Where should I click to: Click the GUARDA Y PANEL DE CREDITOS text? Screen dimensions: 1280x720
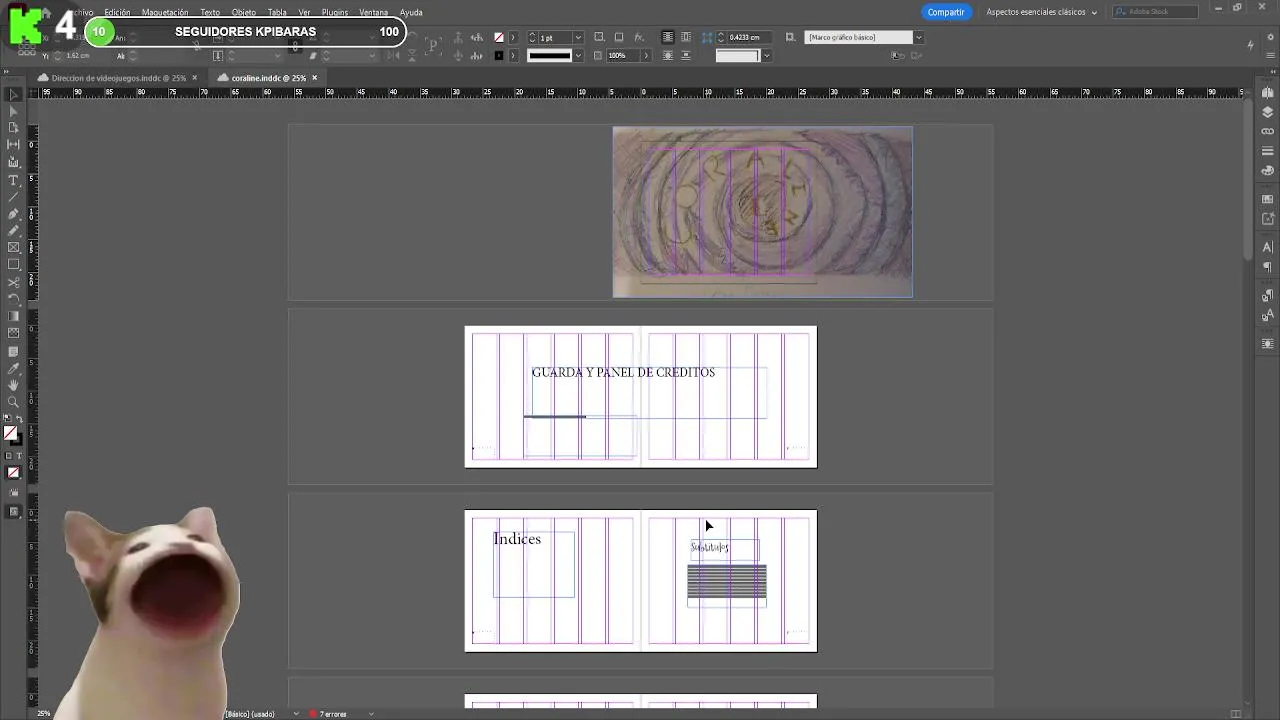click(x=623, y=372)
